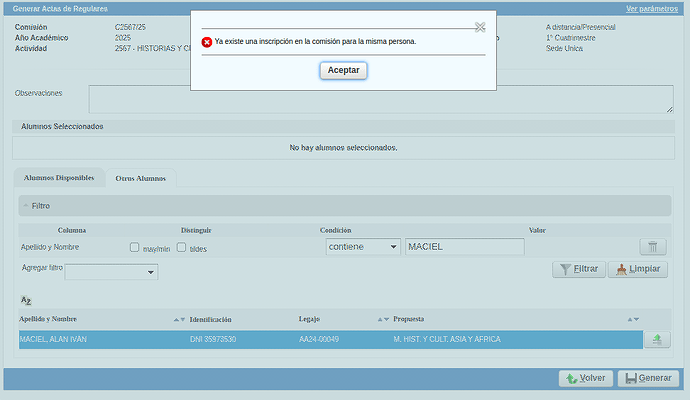Open Ver parámetros link

pyautogui.click(x=652, y=9)
